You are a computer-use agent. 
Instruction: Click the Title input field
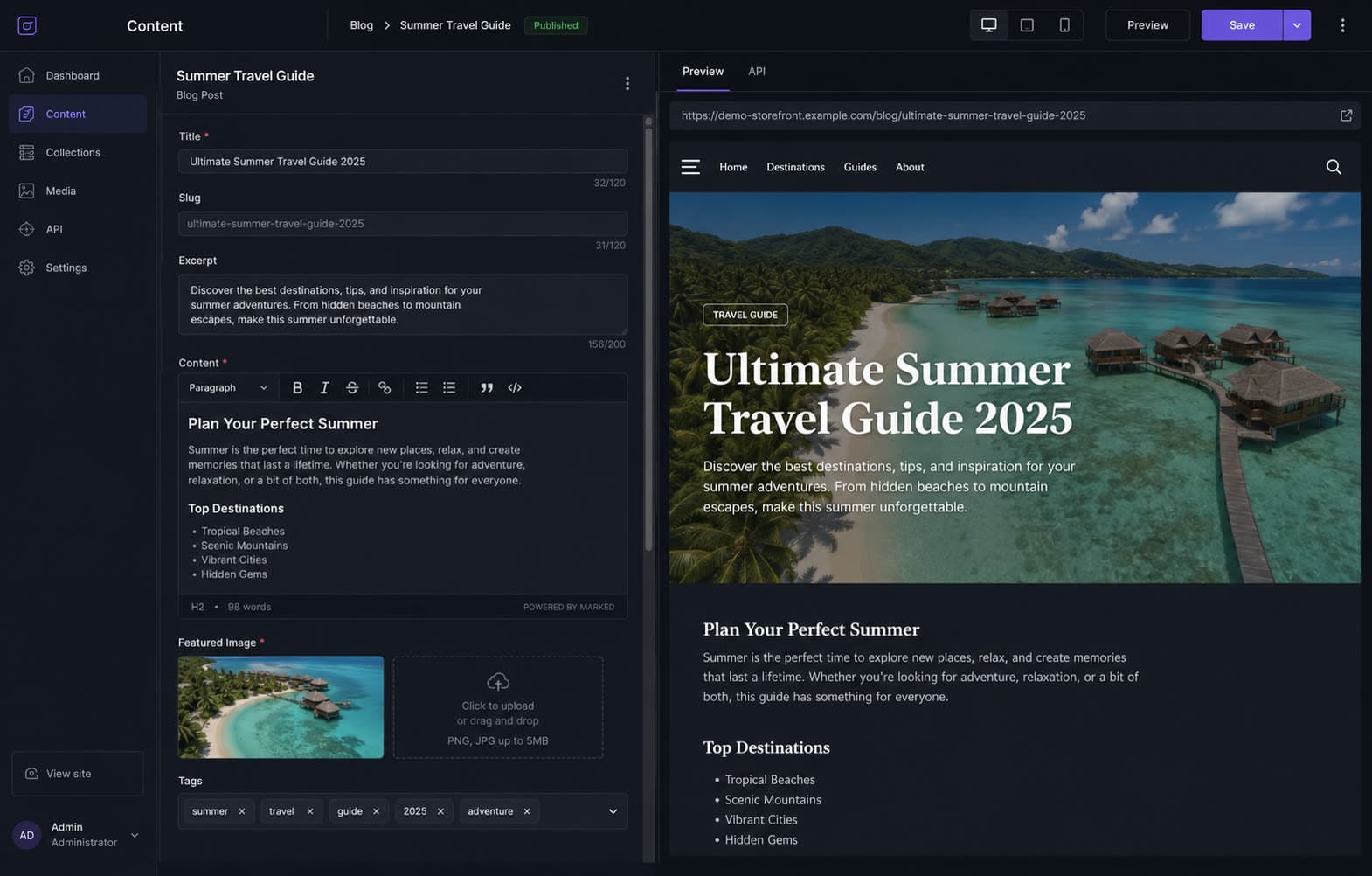(403, 162)
